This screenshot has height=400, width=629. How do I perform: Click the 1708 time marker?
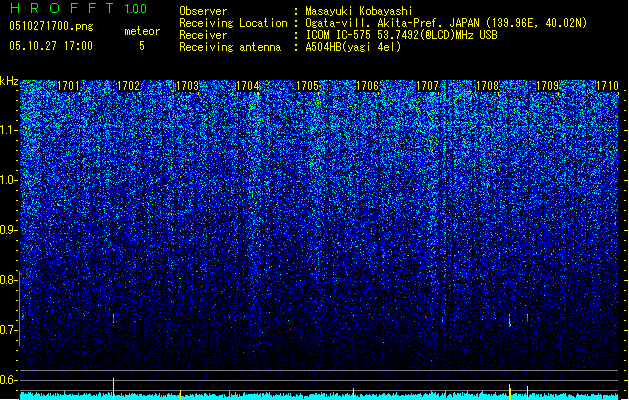pyautogui.click(x=487, y=86)
